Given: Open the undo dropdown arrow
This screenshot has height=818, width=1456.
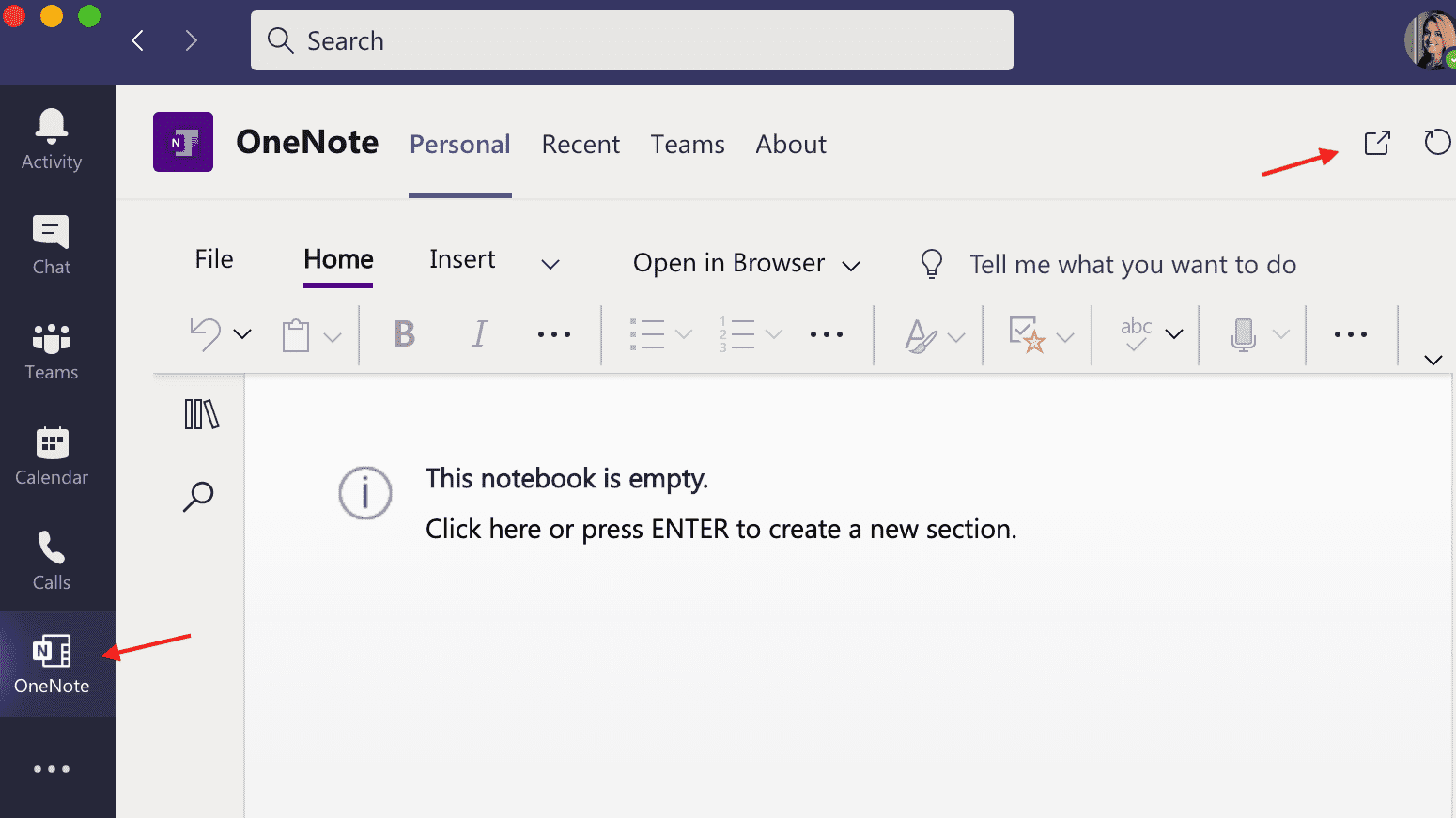Looking at the screenshot, I should pos(242,334).
